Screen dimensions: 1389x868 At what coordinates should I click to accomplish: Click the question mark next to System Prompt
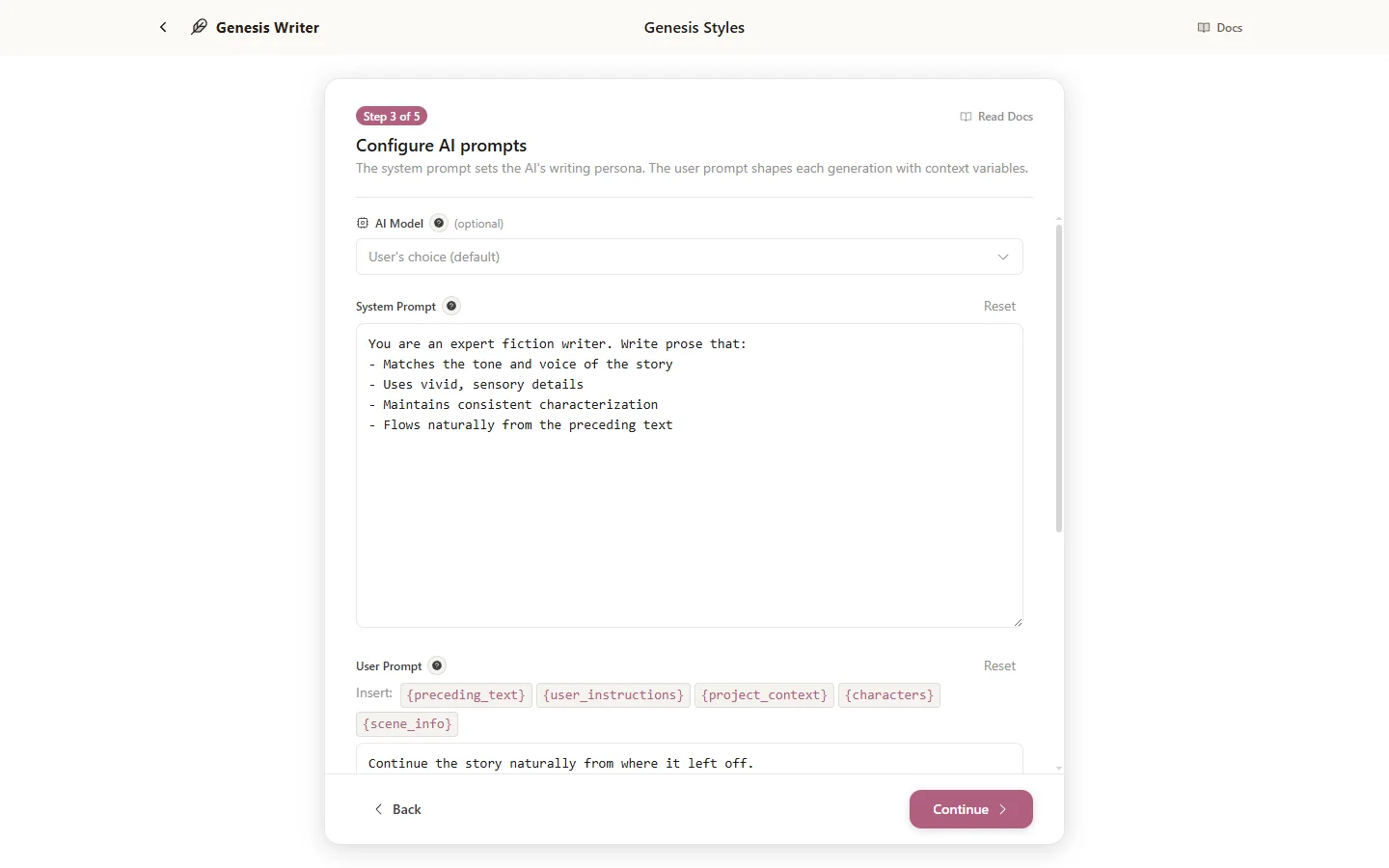(x=450, y=306)
